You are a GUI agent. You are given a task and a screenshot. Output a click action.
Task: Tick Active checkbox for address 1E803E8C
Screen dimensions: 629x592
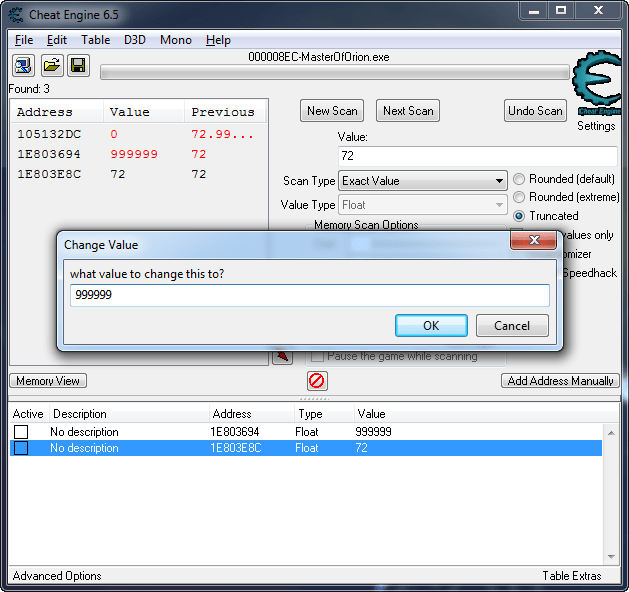(x=21, y=448)
